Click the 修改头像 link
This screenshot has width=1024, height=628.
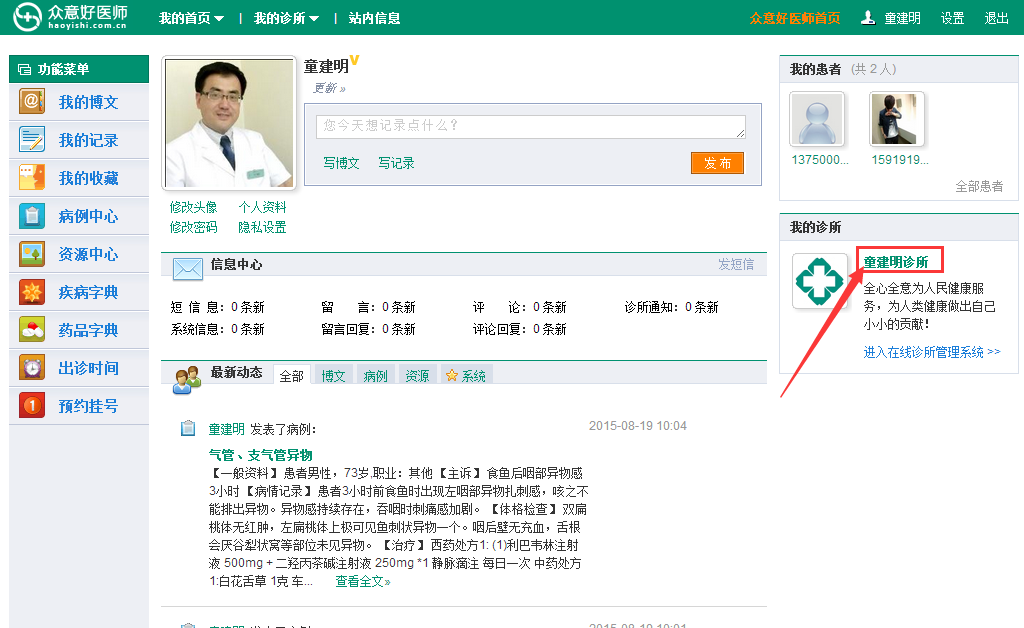(x=193, y=207)
